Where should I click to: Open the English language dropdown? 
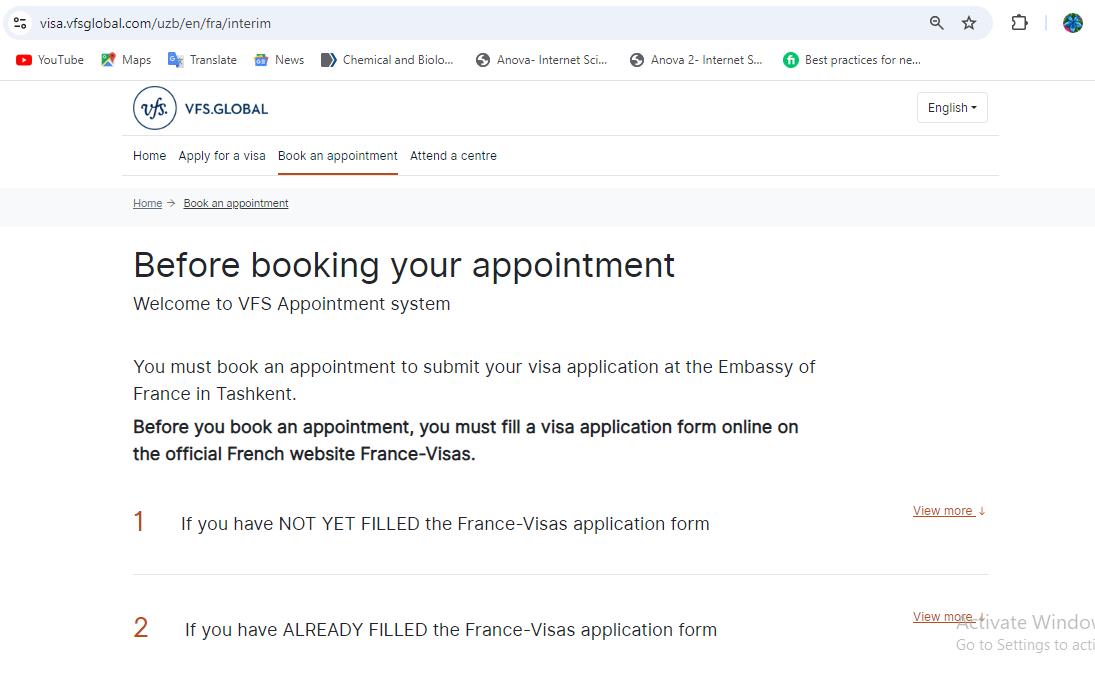click(x=951, y=107)
